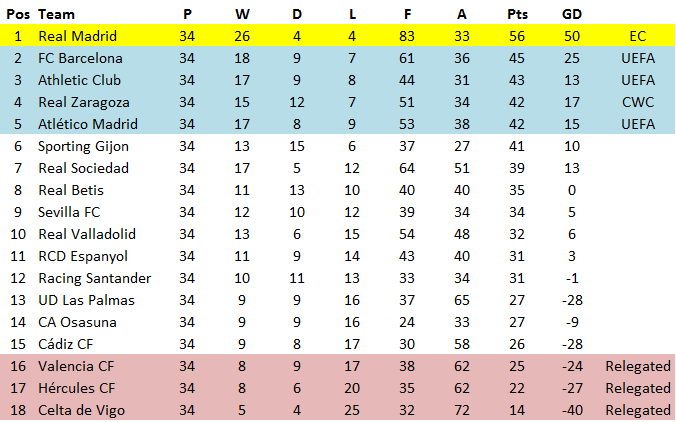Viewport: 676px width, 422px height.
Task: Click Racing Santander's goal difference -1
Action: point(572,278)
